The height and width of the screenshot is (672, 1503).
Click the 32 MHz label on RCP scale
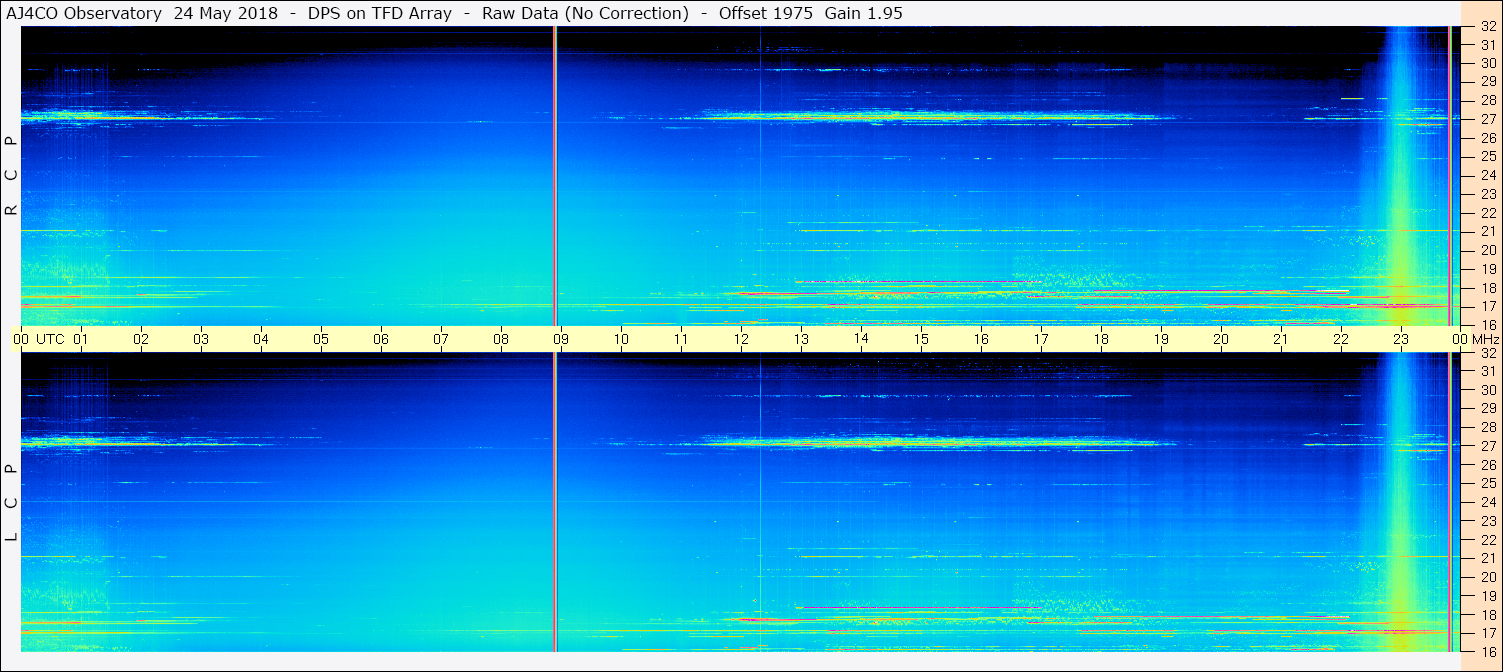pyautogui.click(x=1488, y=27)
